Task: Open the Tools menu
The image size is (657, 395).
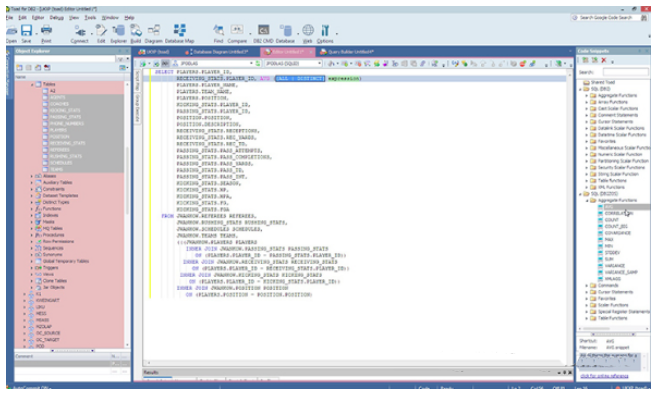Action: pos(90,18)
